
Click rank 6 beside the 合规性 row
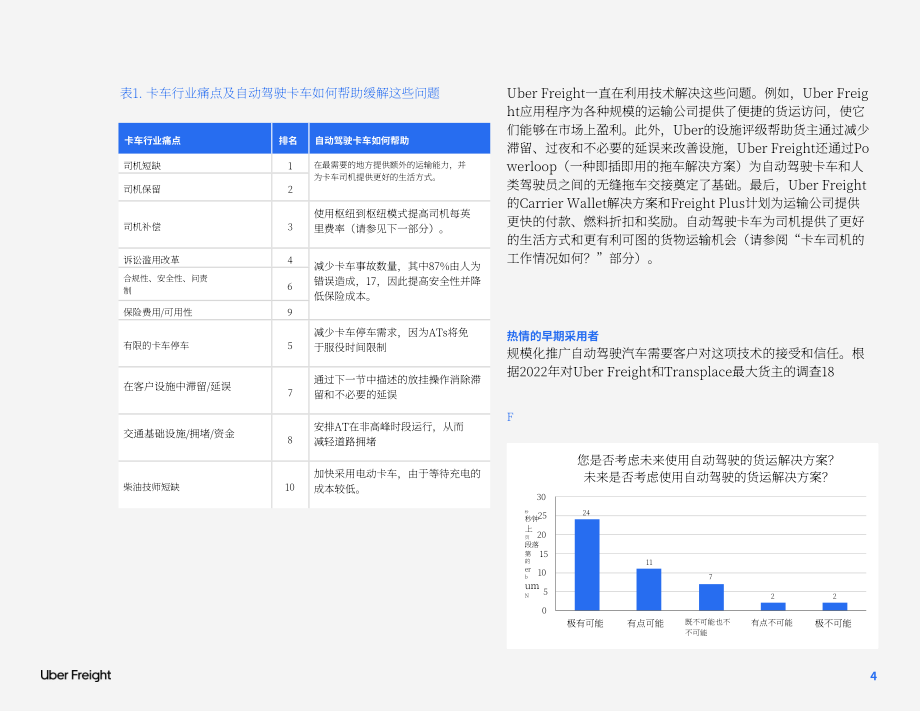290,287
